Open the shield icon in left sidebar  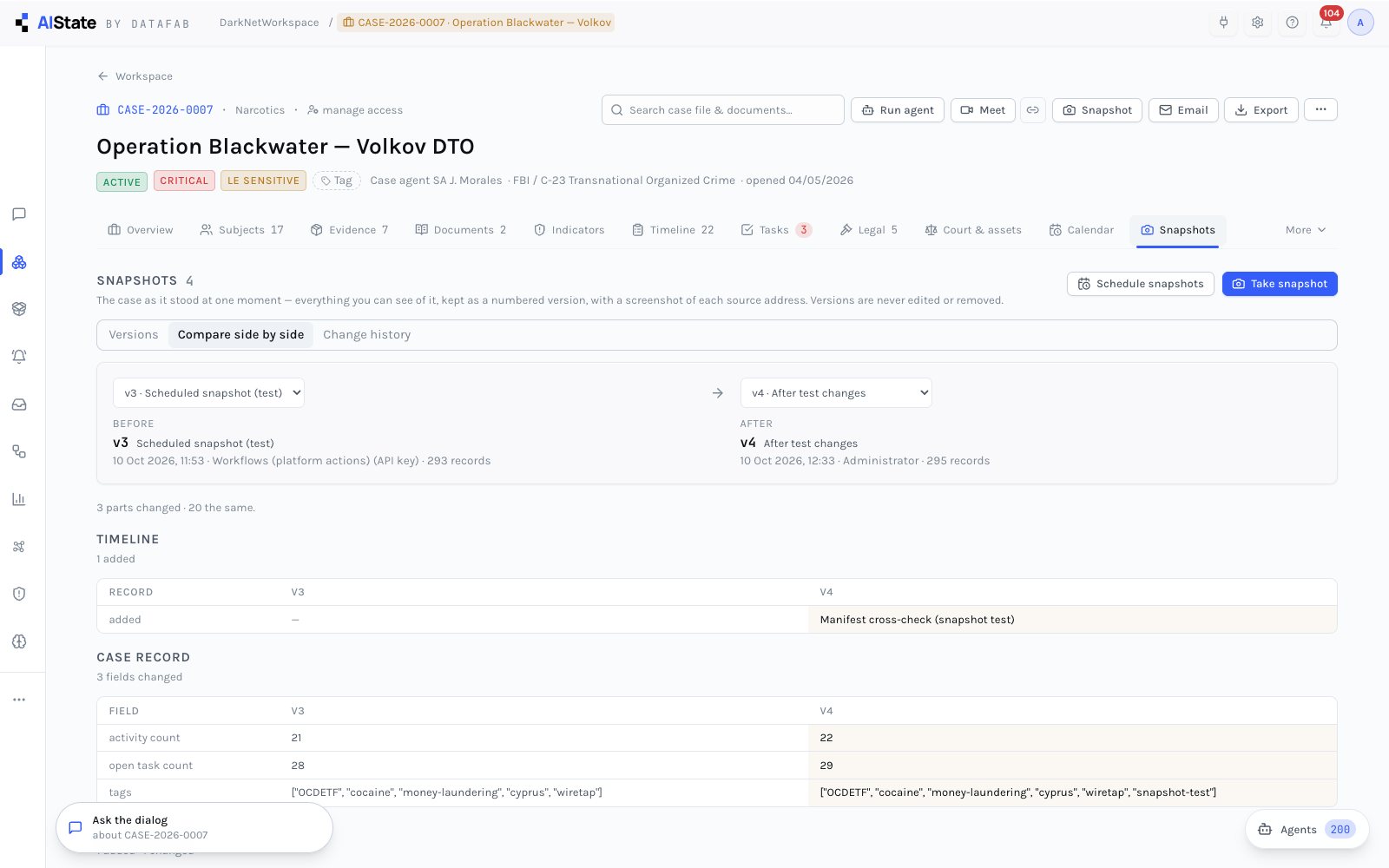coord(19,594)
